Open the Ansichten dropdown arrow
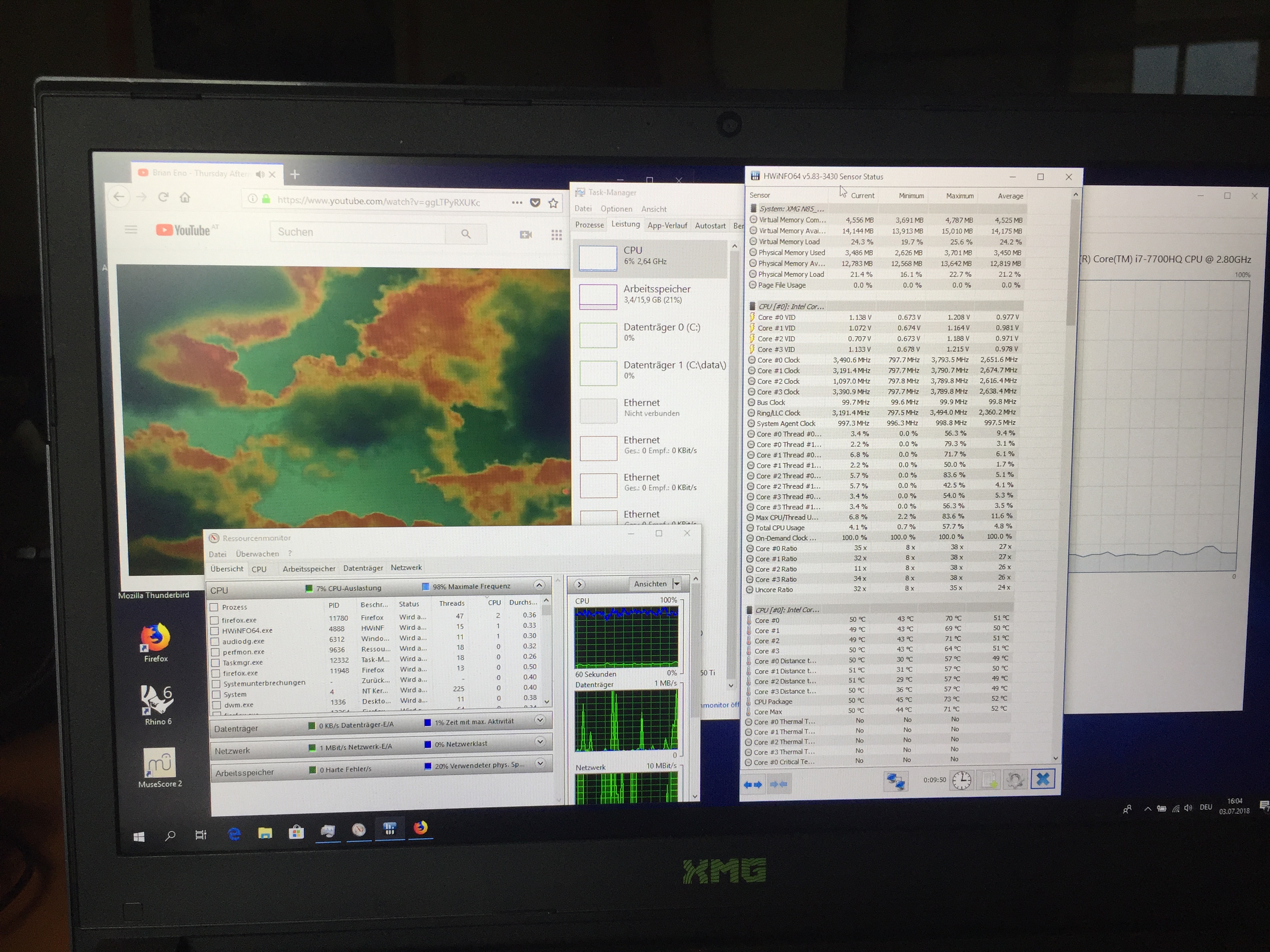This screenshot has width=1270, height=952. 676,584
